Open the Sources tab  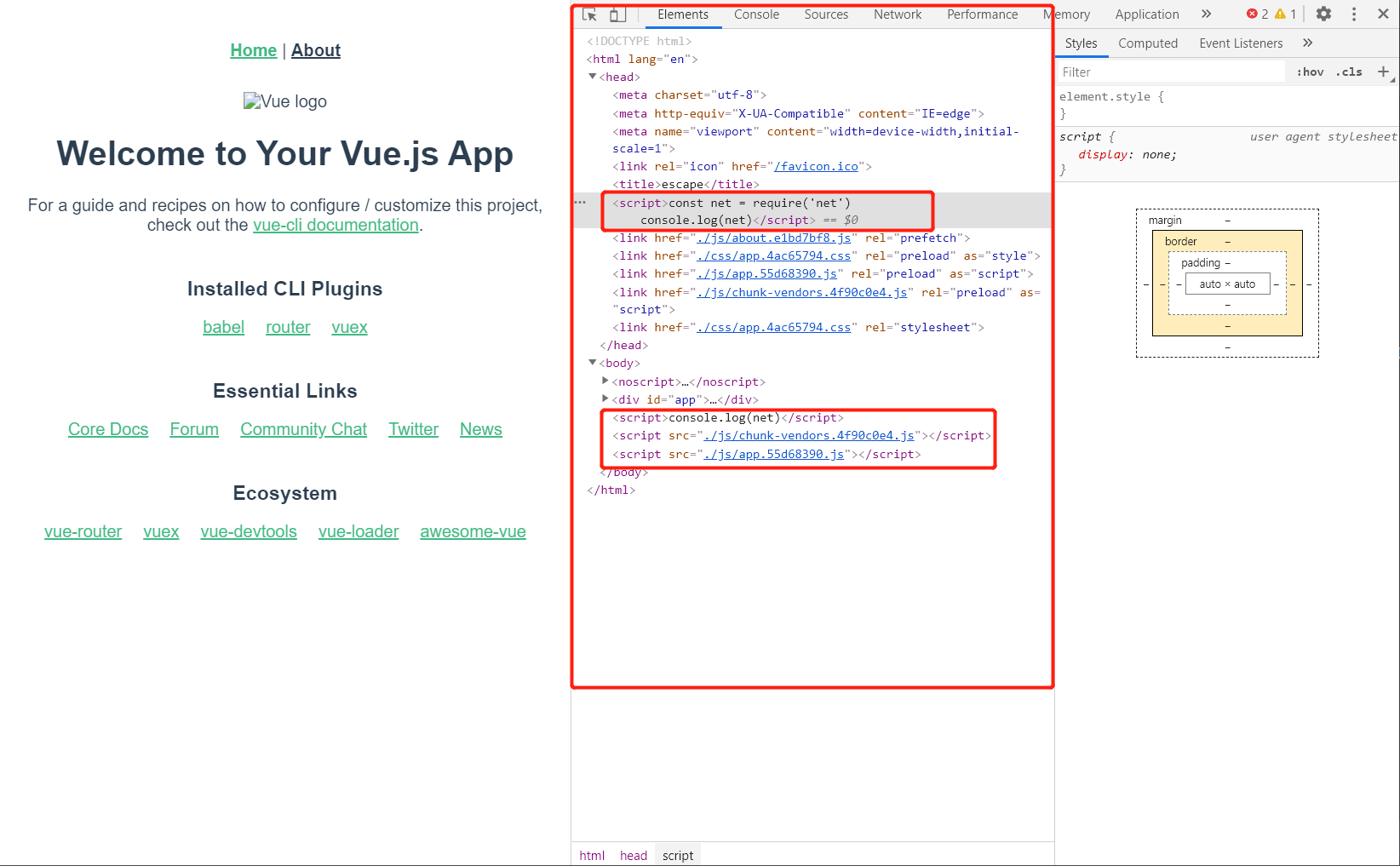pos(826,14)
